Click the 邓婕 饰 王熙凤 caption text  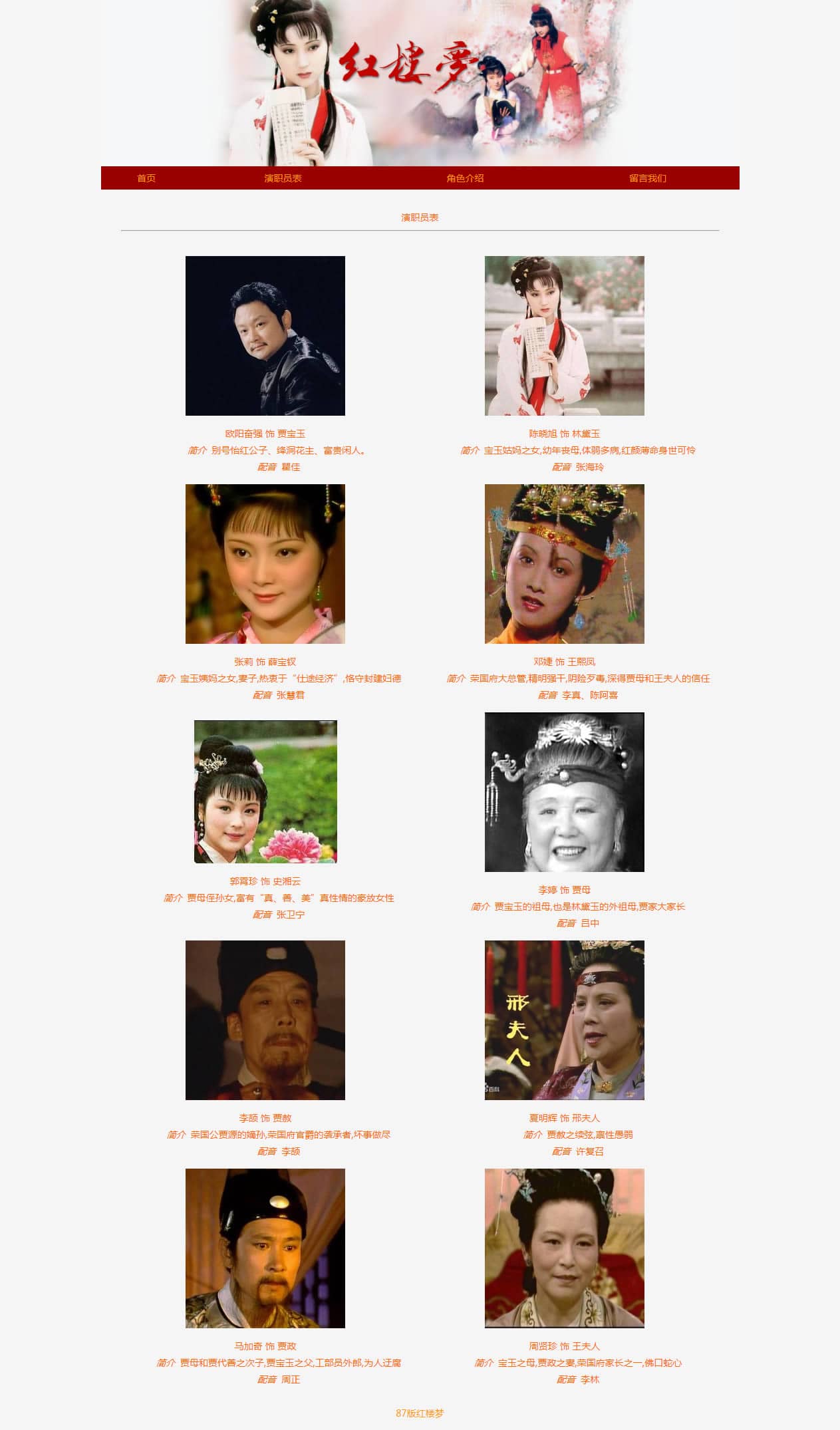click(565, 662)
